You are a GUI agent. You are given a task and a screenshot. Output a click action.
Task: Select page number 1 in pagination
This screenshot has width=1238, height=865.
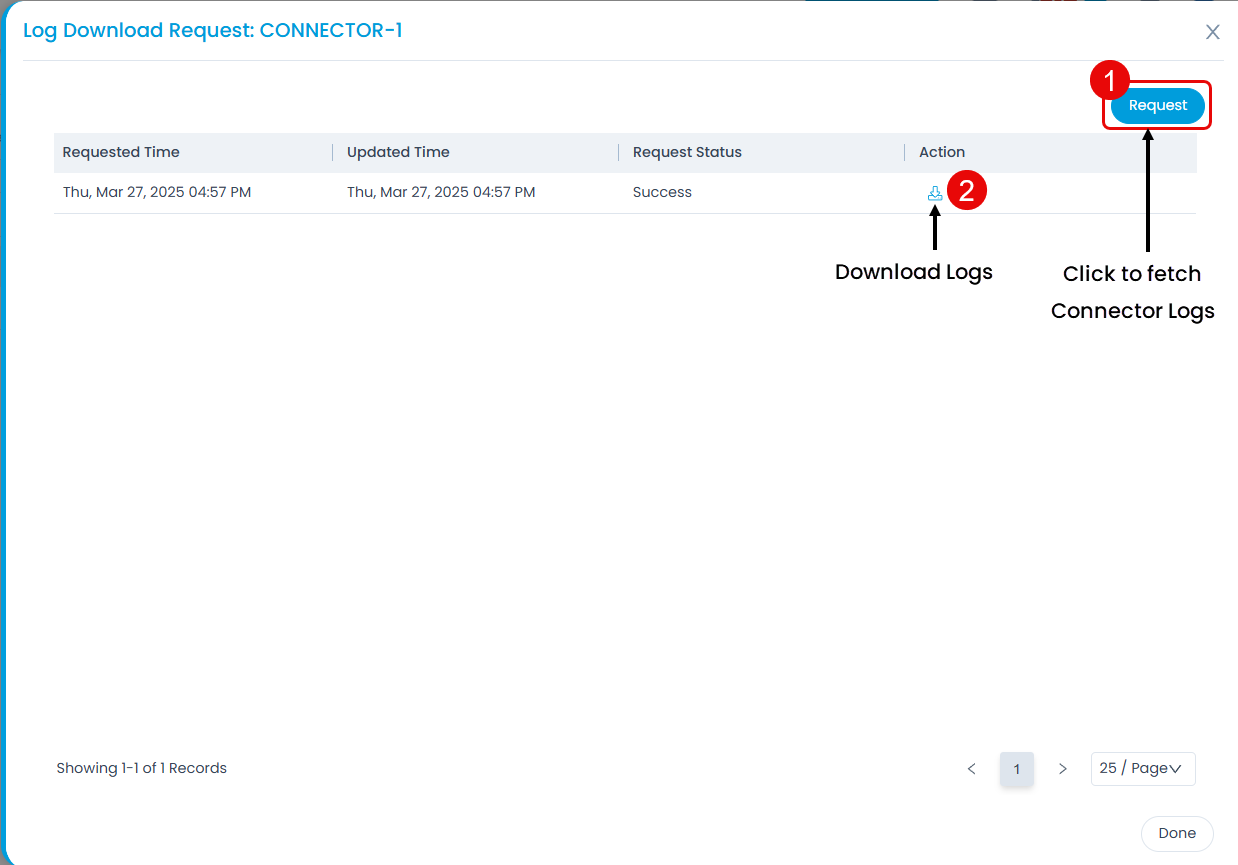pos(1016,769)
